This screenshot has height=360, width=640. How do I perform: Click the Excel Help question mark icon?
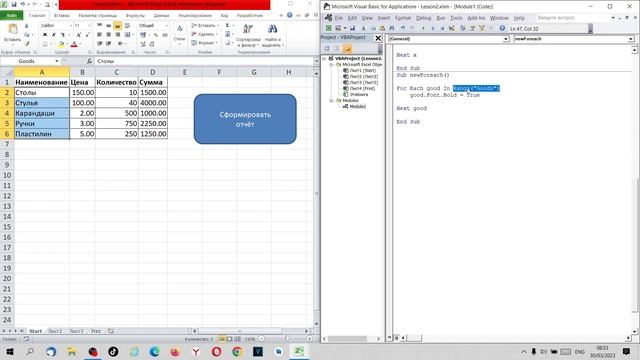coord(289,15)
